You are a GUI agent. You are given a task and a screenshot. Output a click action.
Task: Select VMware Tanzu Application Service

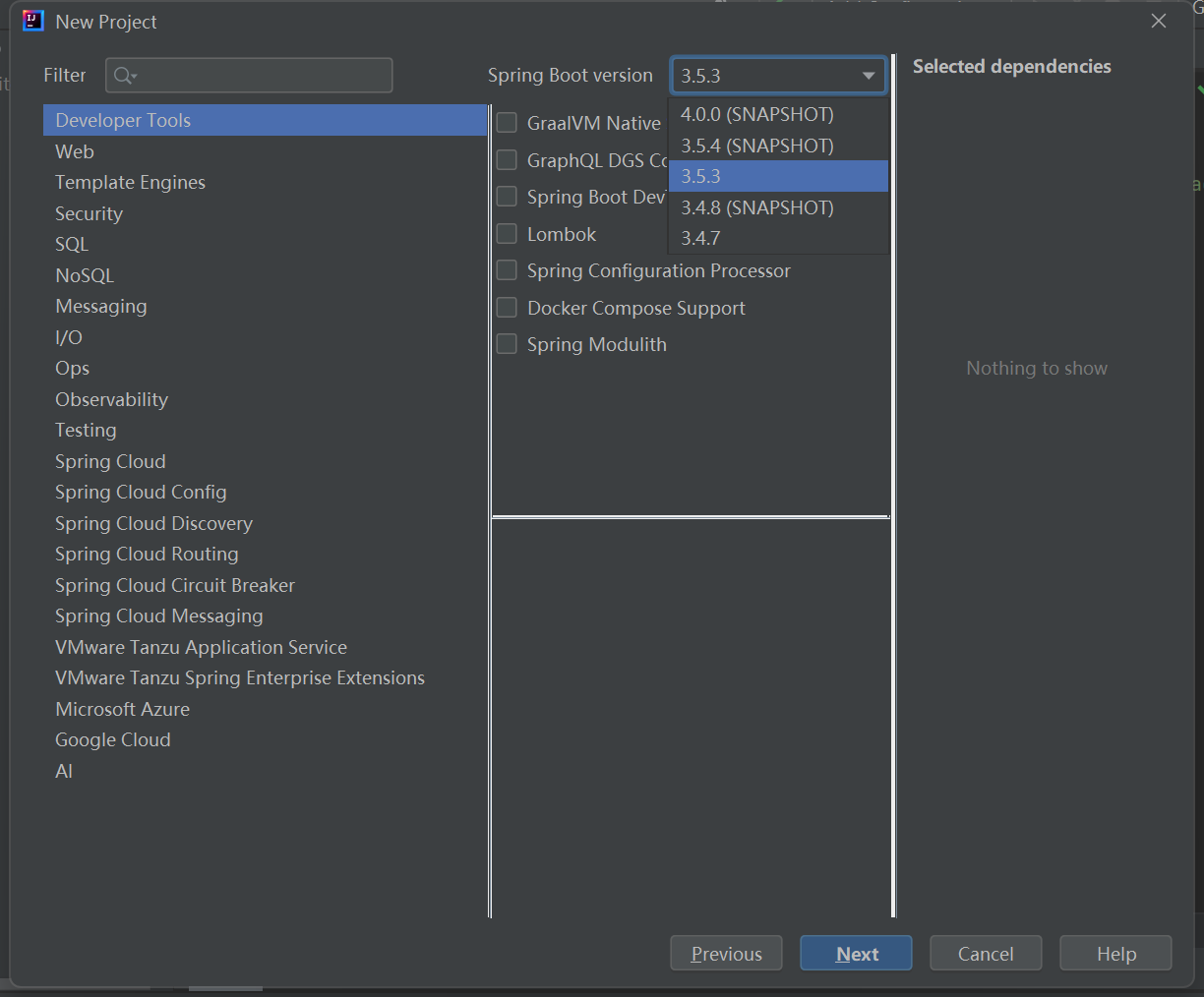265,647
